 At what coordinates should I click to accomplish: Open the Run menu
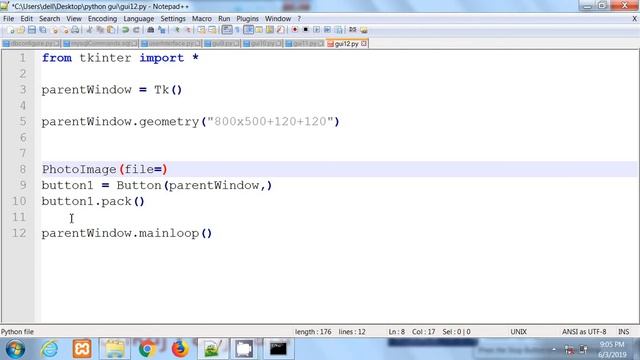pos(224,19)
